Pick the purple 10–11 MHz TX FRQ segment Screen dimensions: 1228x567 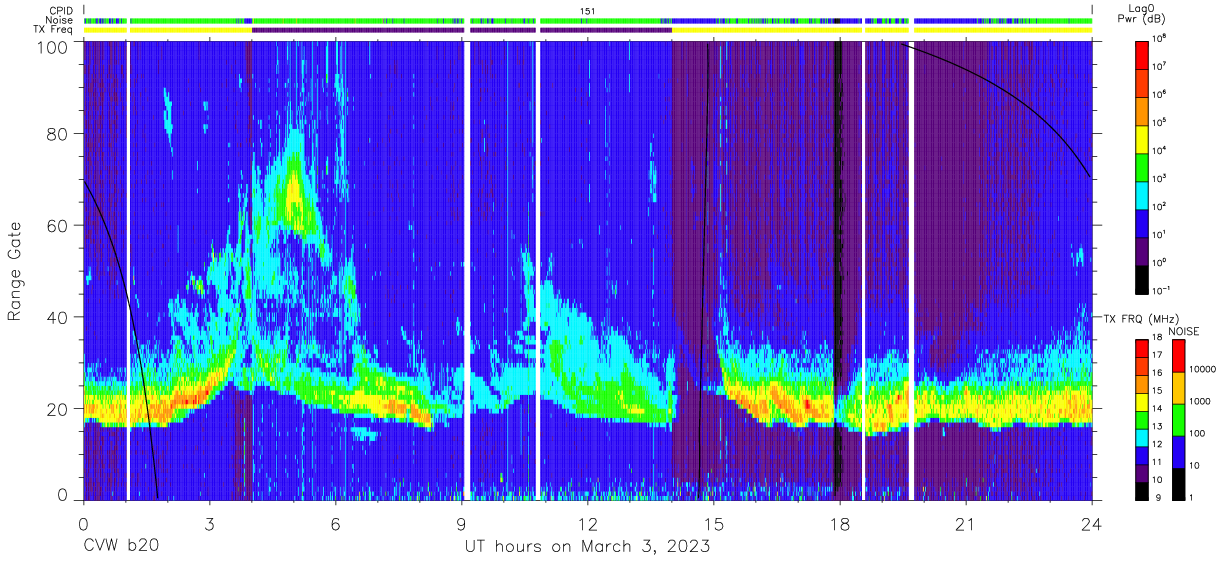click(x=1142, y=473)
